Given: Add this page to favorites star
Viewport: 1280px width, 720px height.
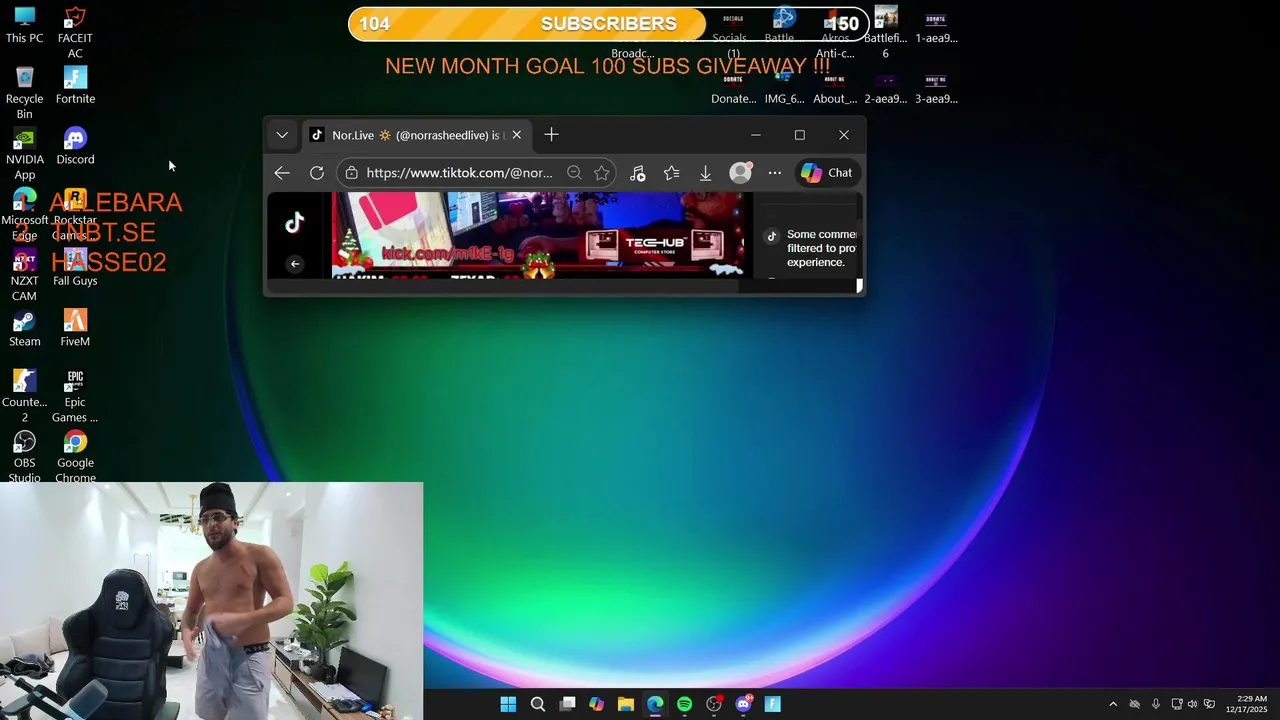Looking at the screenshot, I should [x=601, y=173].
